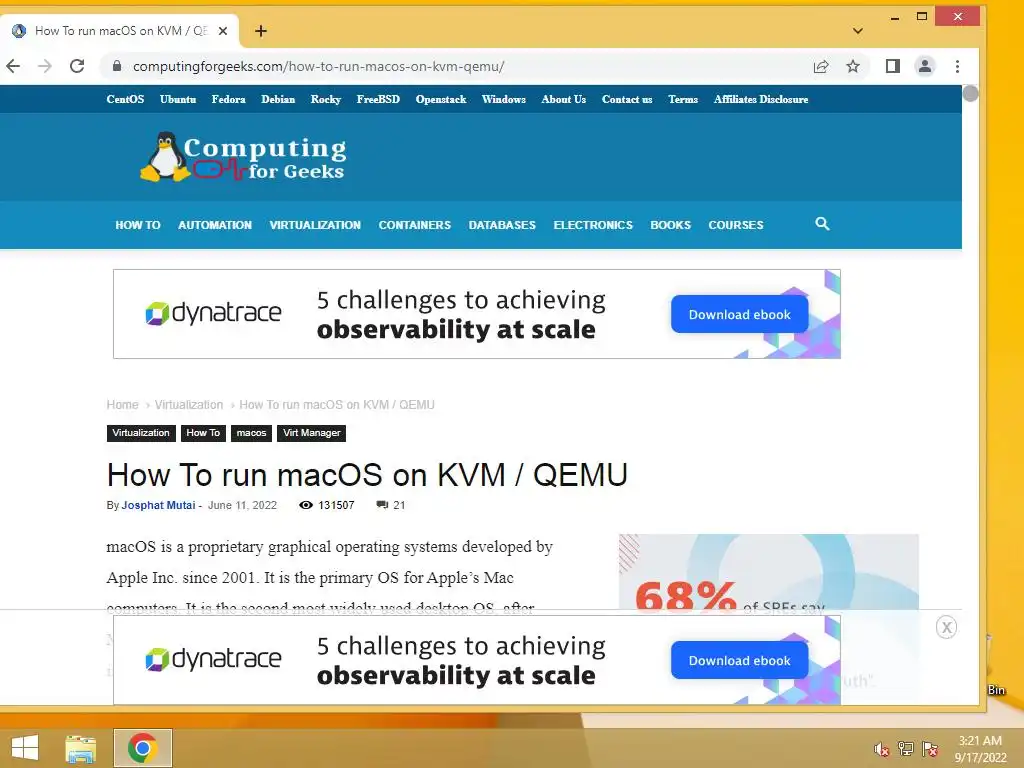Image resolution: width=1024 pixels, height=768 pixels.
Task: Click the page vertical scrollbar thumb
Action: pos(970,93)
